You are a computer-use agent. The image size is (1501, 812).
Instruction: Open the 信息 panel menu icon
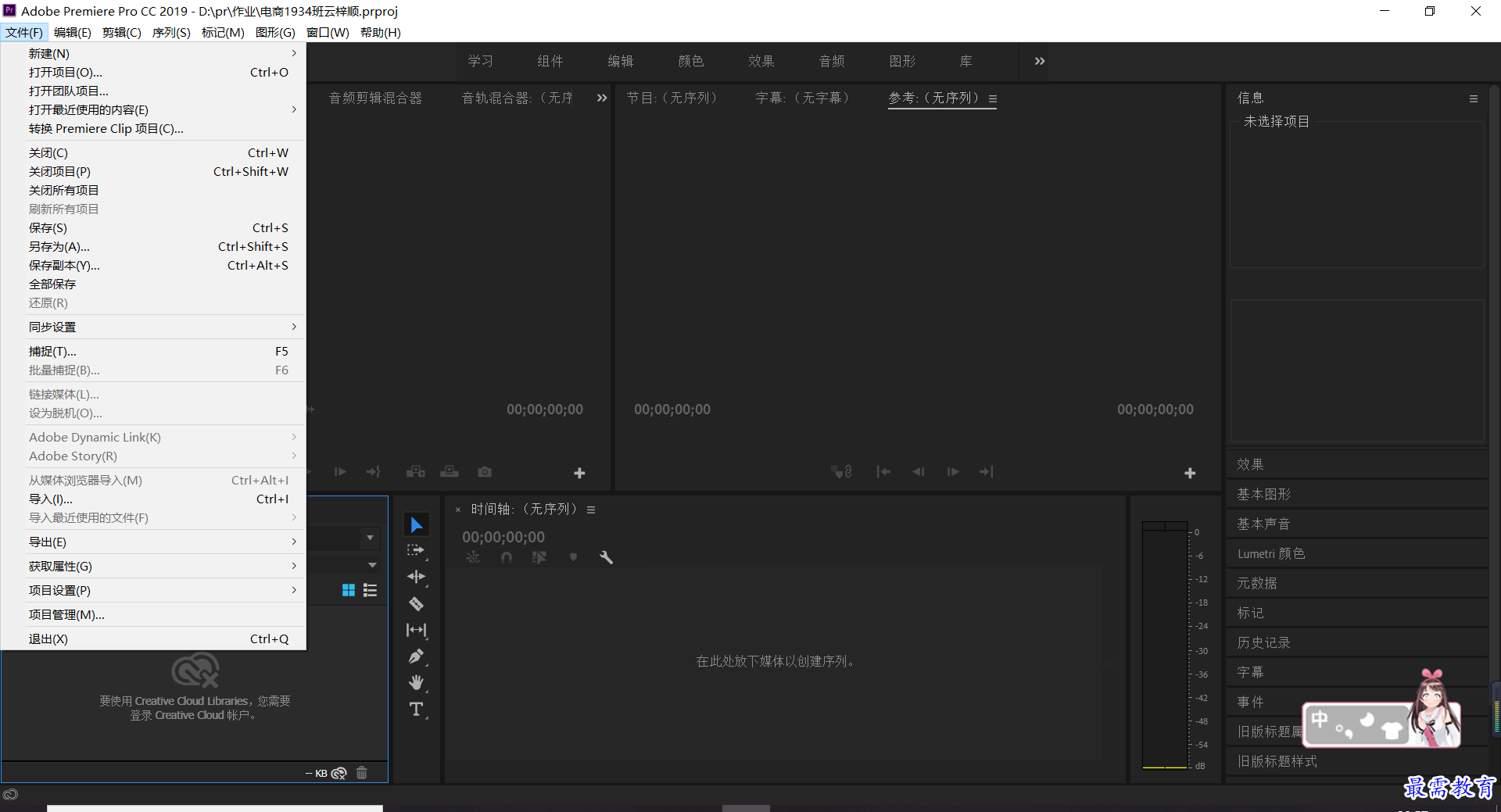(x=1474, y=98)
